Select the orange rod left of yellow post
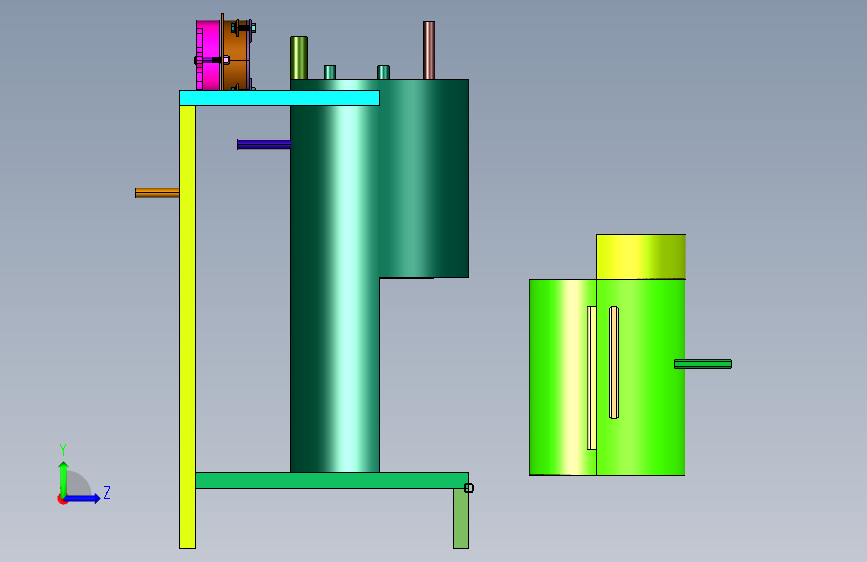The image size is (867, 562). click(157, 192)
